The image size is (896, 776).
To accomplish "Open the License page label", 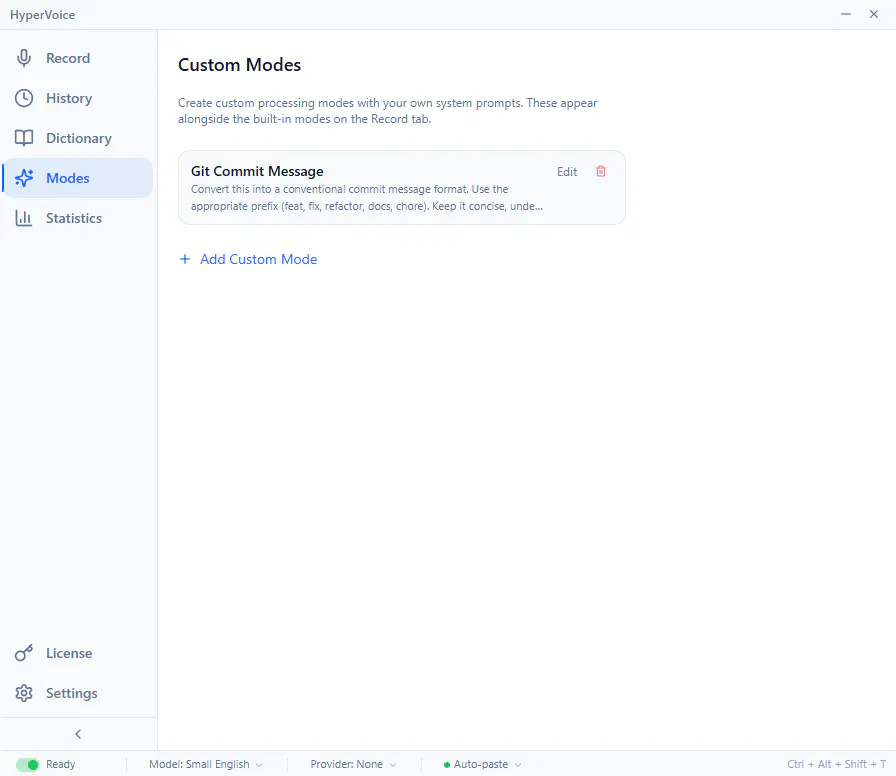I will (x=69, y=653).
